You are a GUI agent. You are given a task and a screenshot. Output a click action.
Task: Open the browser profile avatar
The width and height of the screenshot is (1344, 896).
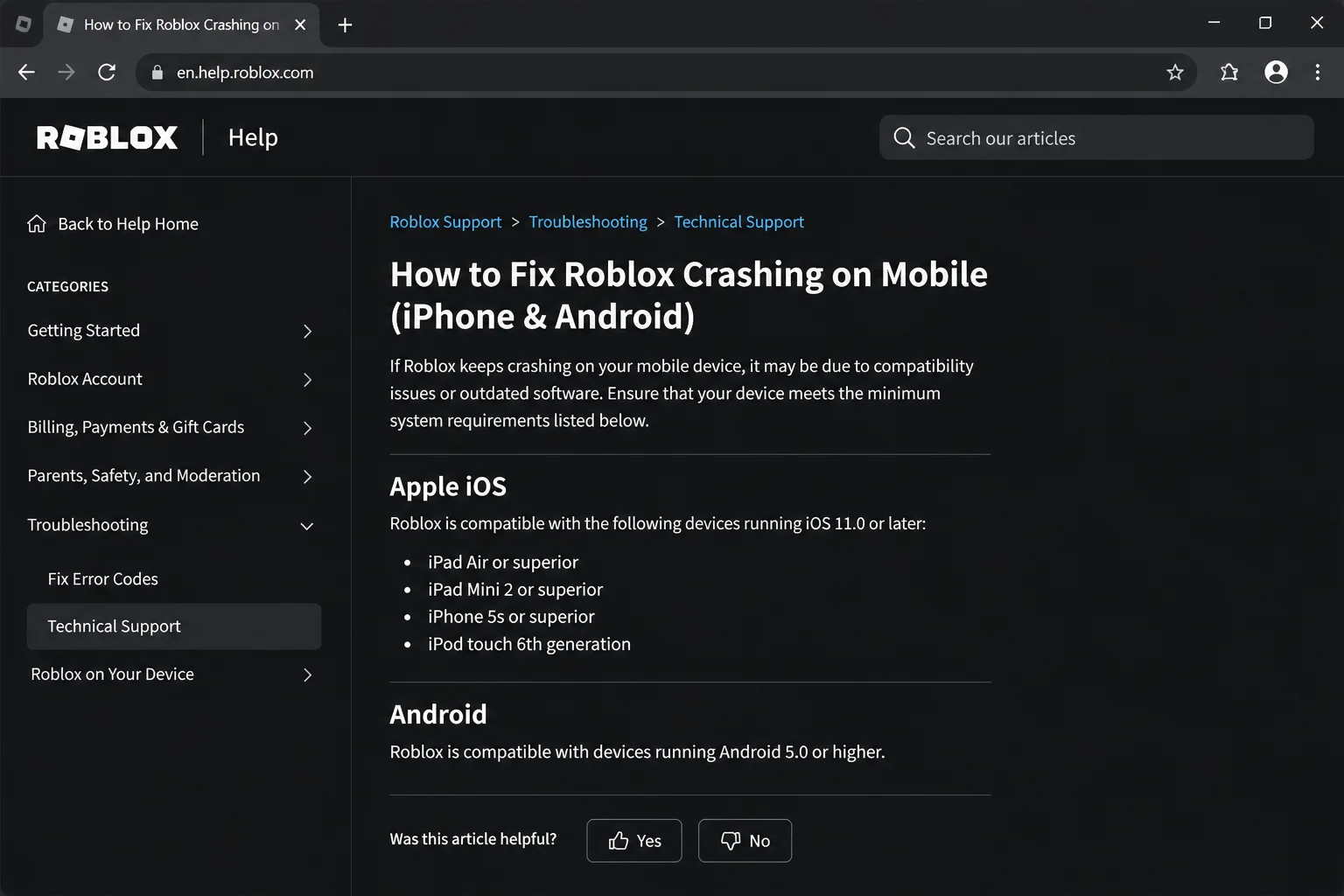[x=1277, y=73]
